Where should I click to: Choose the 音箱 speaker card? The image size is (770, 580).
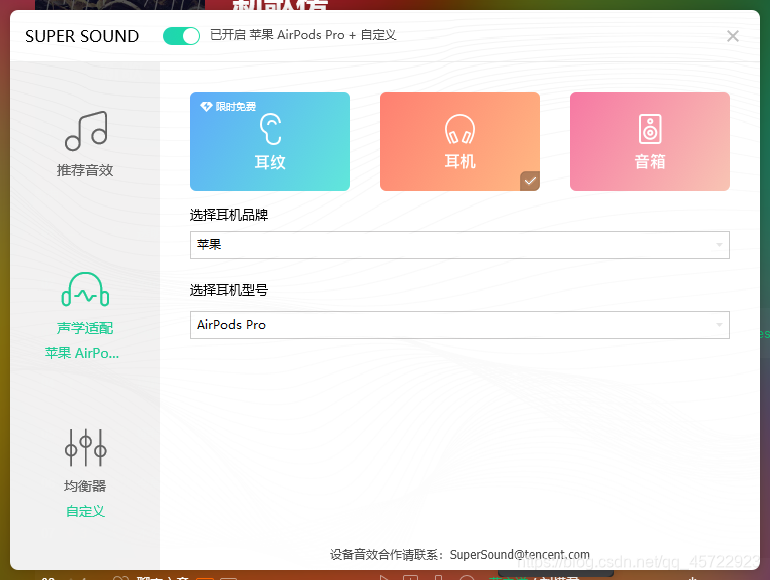[x=650, y=141]
